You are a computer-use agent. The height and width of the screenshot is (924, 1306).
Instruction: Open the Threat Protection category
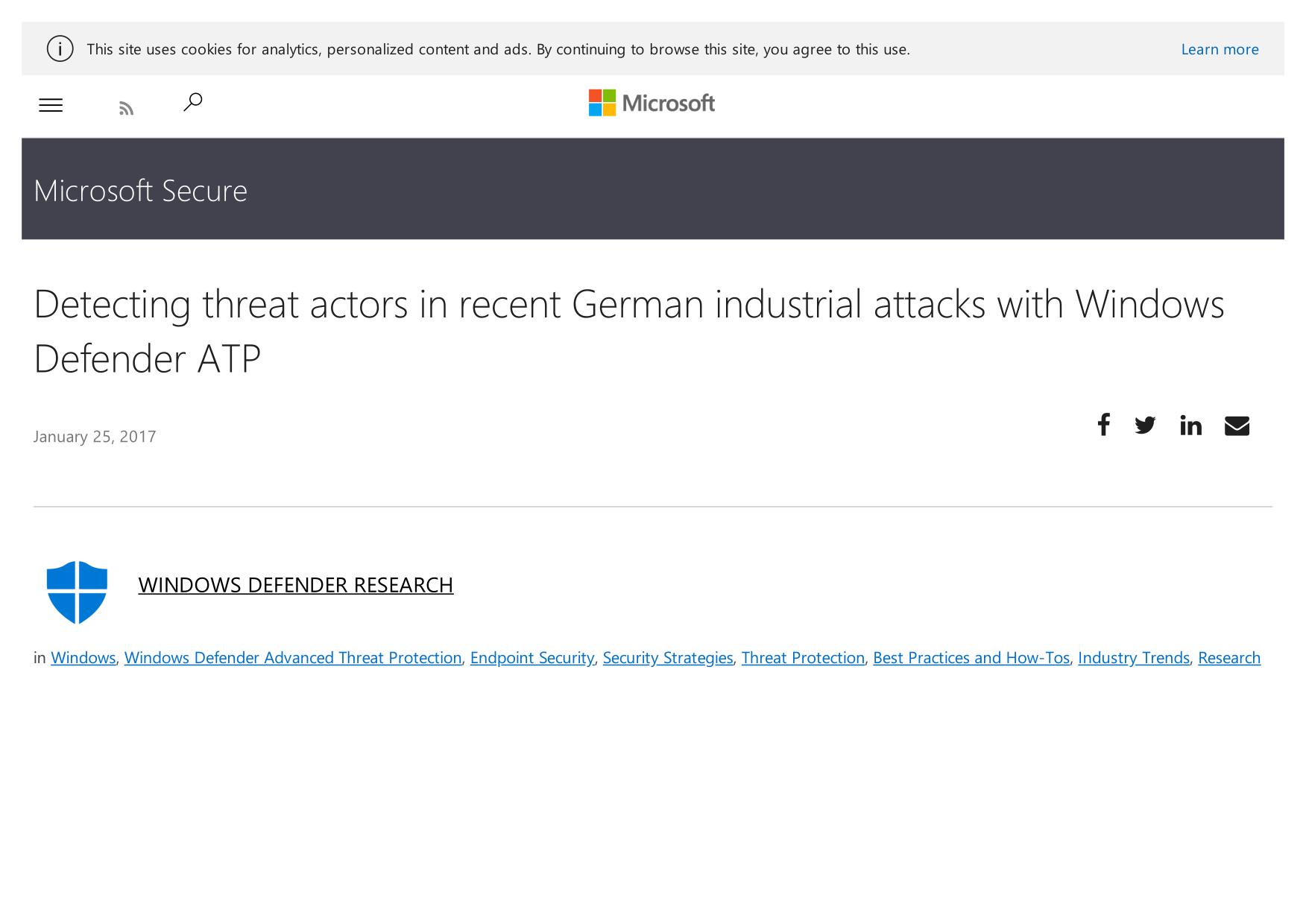(x=803, y=658)
